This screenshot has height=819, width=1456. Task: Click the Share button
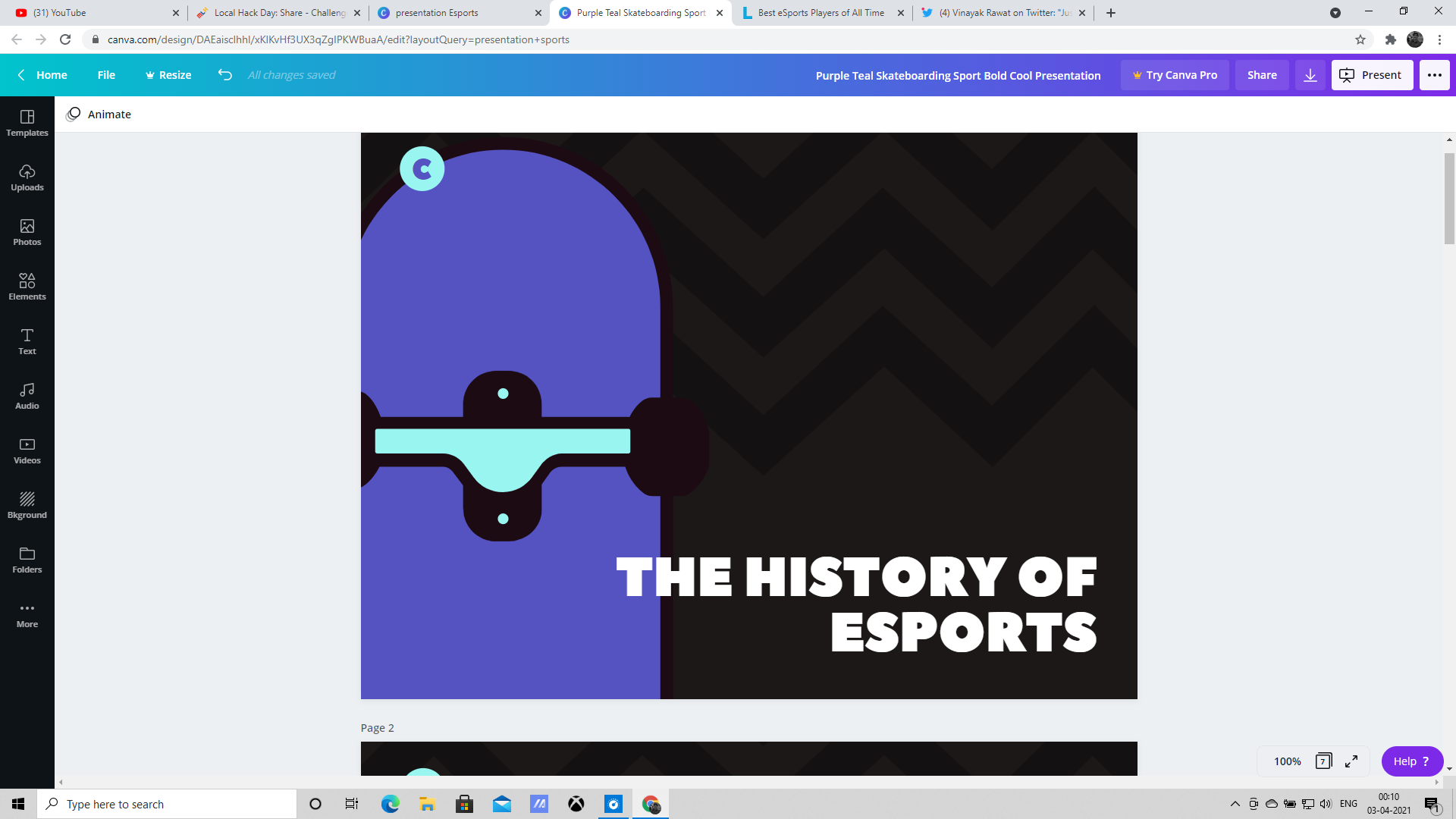(1262, 75)
